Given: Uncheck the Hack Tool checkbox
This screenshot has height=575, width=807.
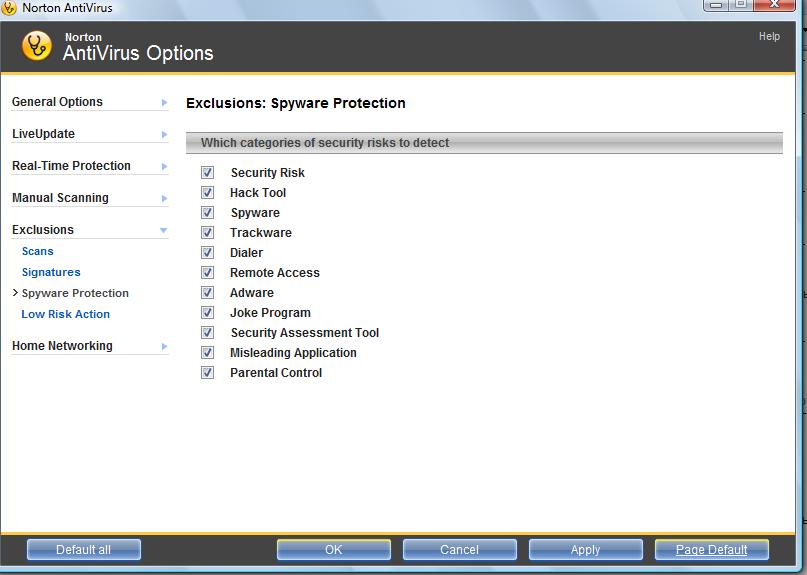Looking at the screenshot, I should point(207,193).
